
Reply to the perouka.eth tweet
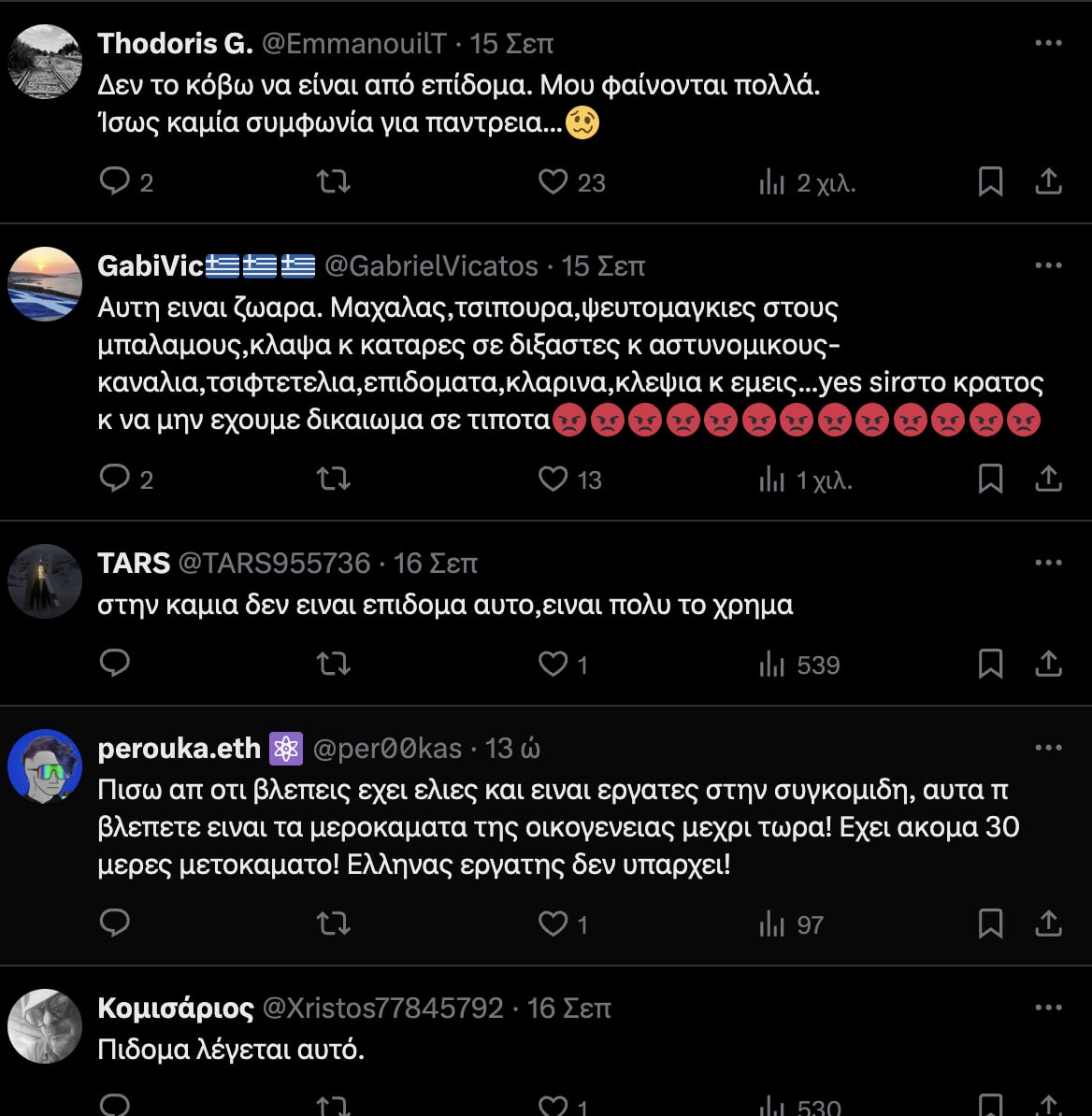click(x=114, y=923)
